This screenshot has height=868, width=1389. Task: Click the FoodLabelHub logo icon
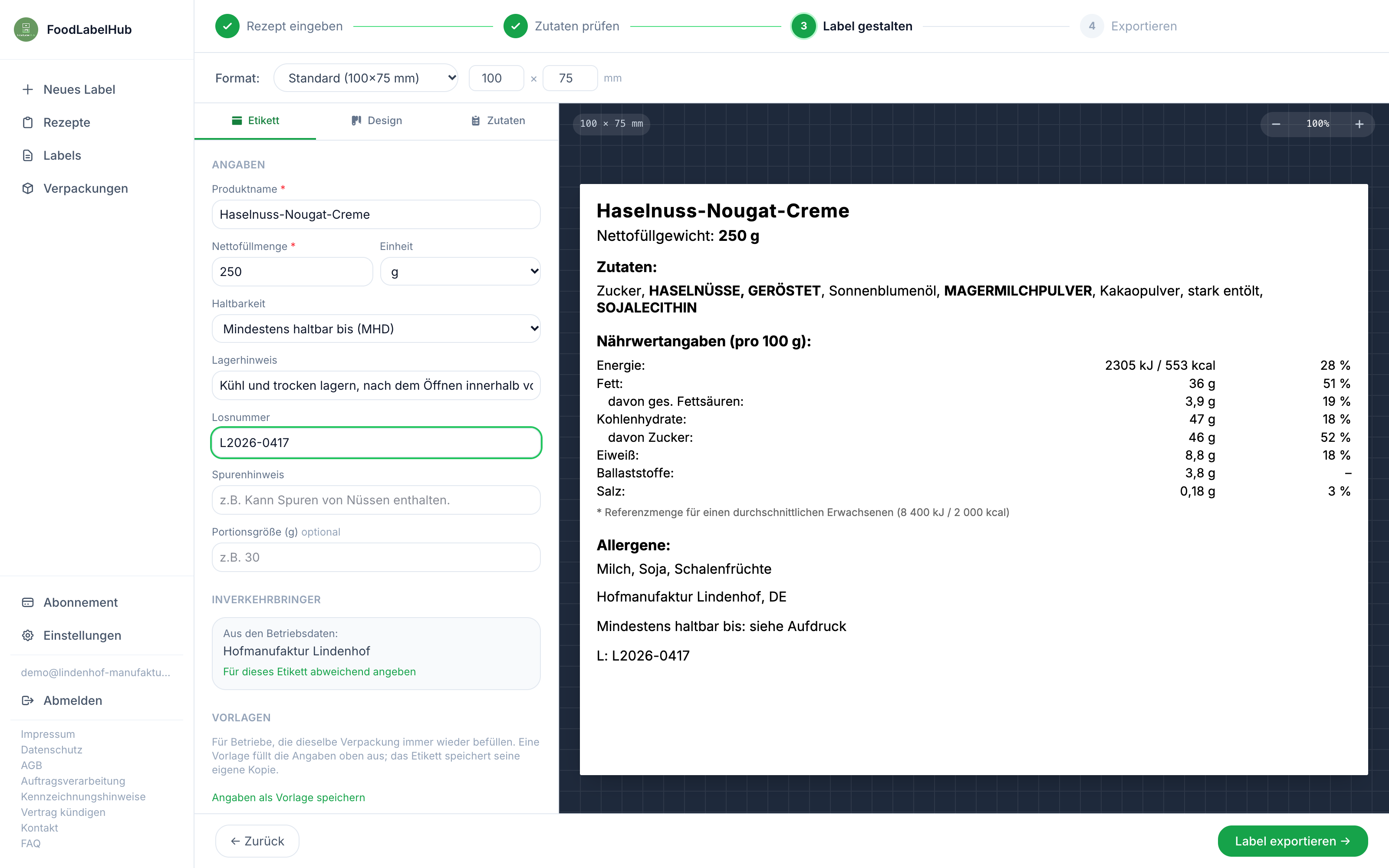[26, 29]
